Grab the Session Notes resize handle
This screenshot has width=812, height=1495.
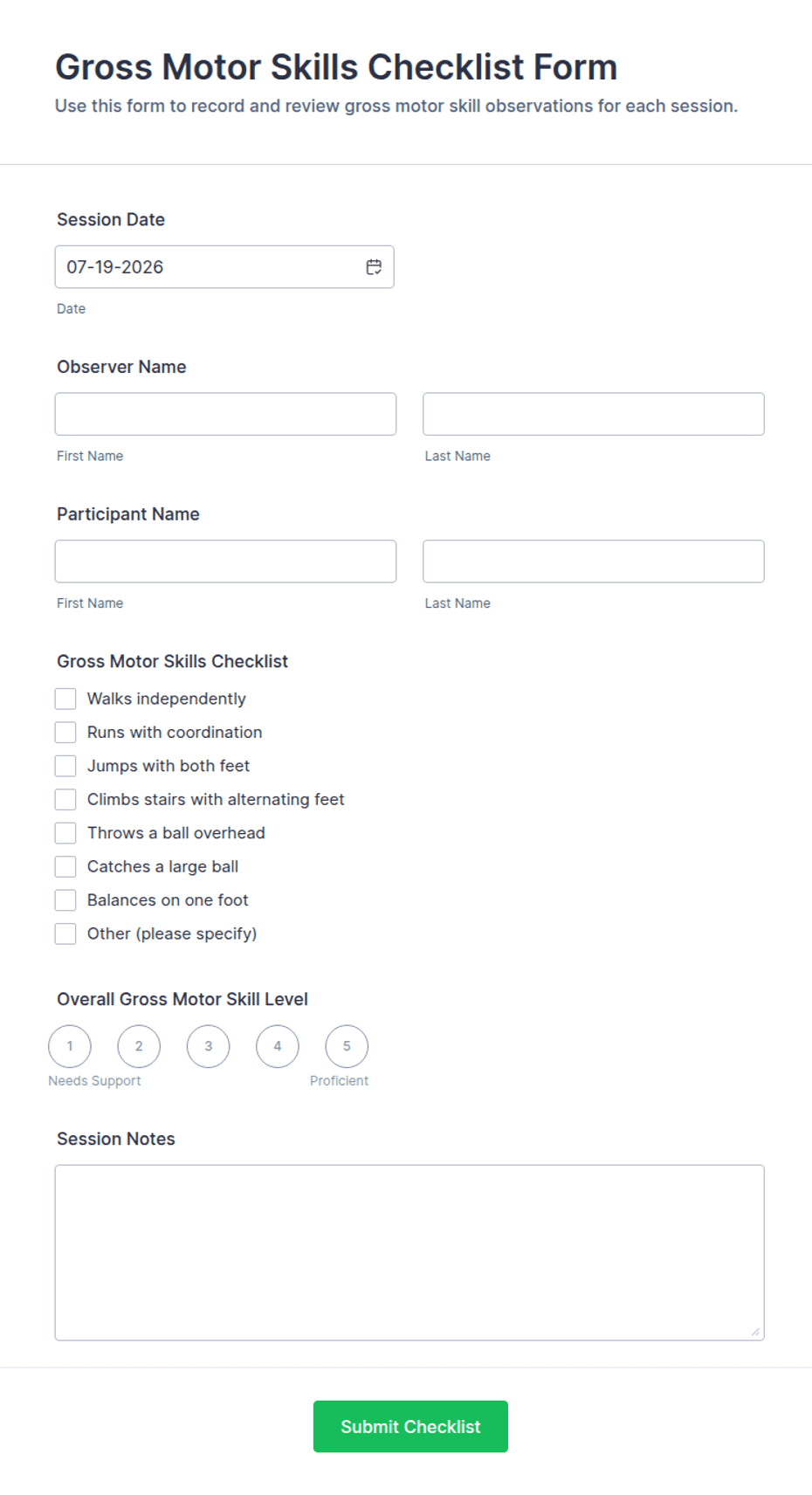point(755,1332)
